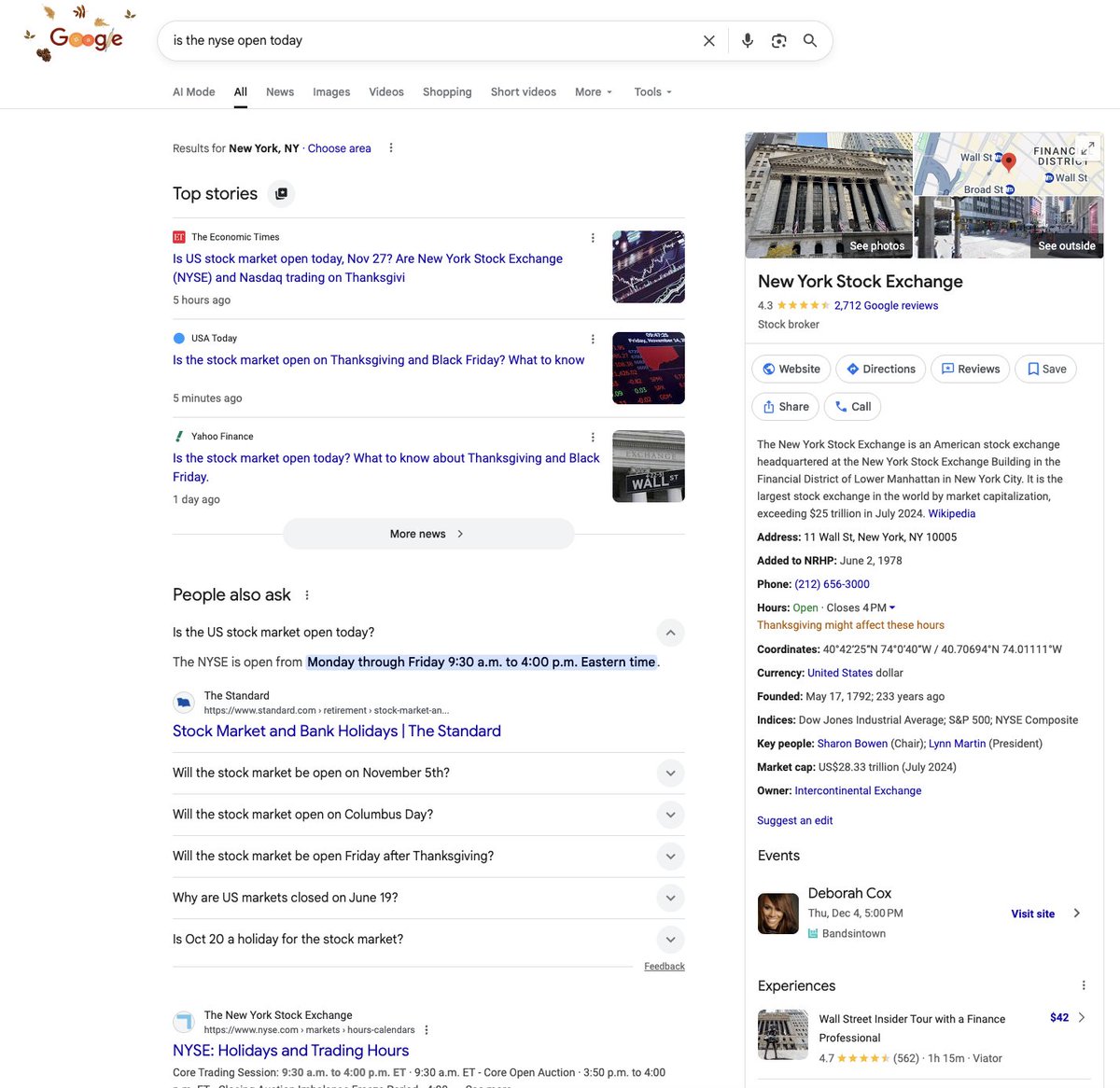This screenshot has width=1120, height=1088.
Task: Clear the search box with the X icon
Action: [709, 41]
